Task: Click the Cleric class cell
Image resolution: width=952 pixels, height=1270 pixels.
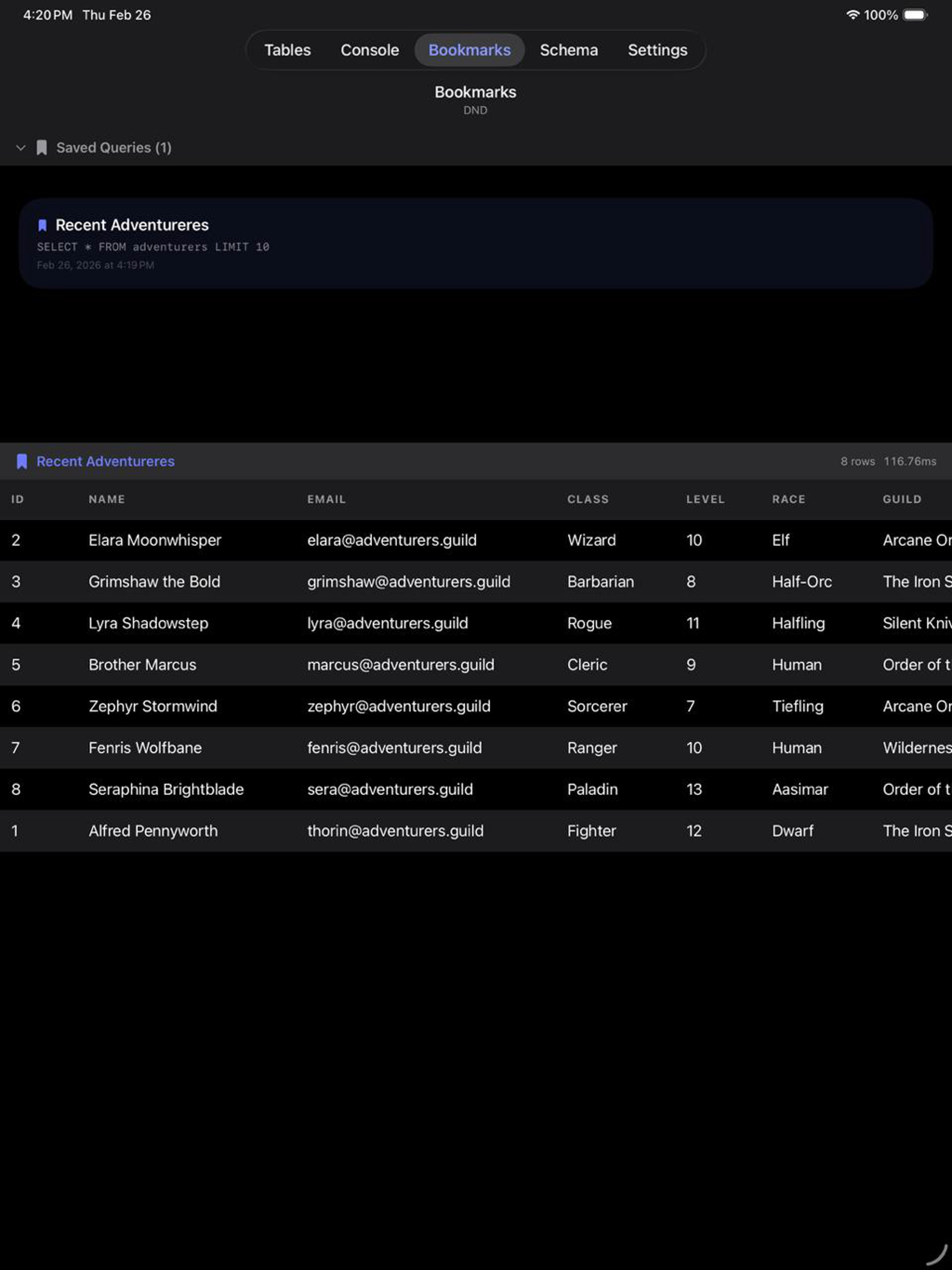Action: tap(587, 664)
